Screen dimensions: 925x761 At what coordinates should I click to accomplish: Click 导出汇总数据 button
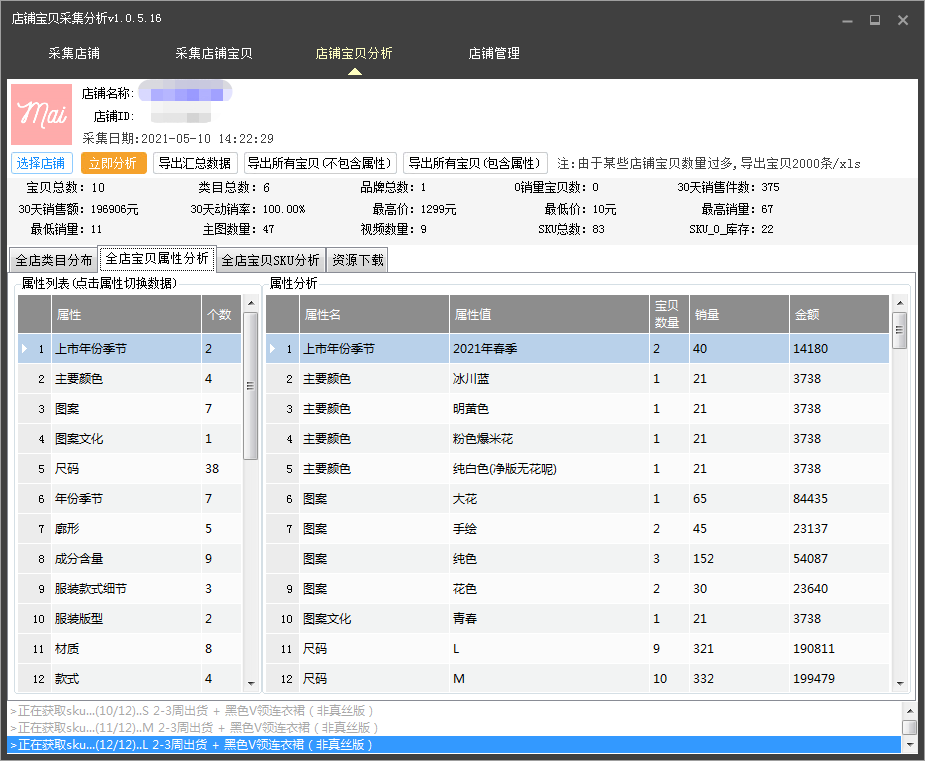point(195,163)
